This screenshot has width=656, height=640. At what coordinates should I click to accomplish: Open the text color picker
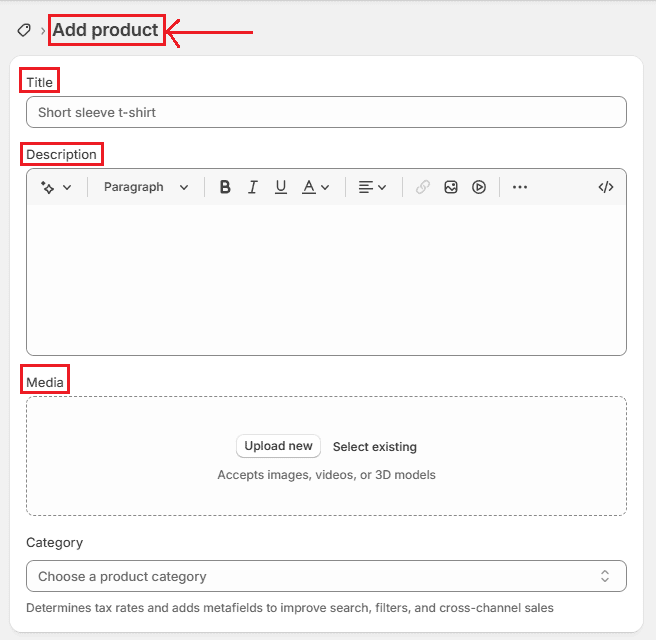pyautogui.click(x=309, y=187)
